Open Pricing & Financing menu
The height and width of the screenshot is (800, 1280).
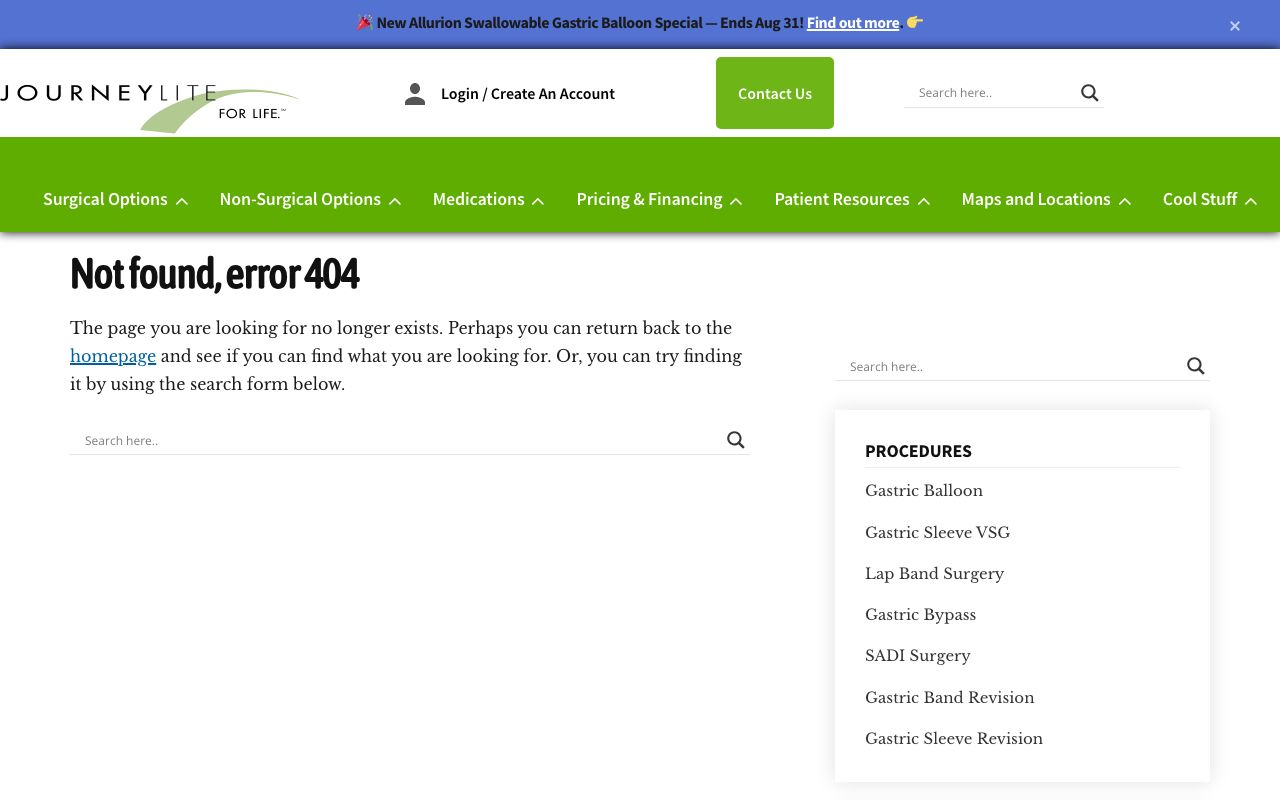tap(659, 199)
